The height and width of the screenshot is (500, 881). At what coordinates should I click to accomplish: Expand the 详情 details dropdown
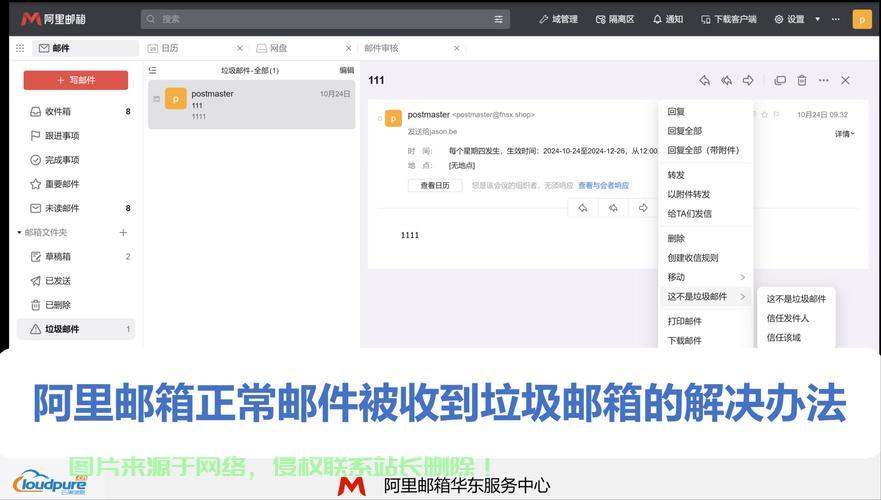click(844, 134)
